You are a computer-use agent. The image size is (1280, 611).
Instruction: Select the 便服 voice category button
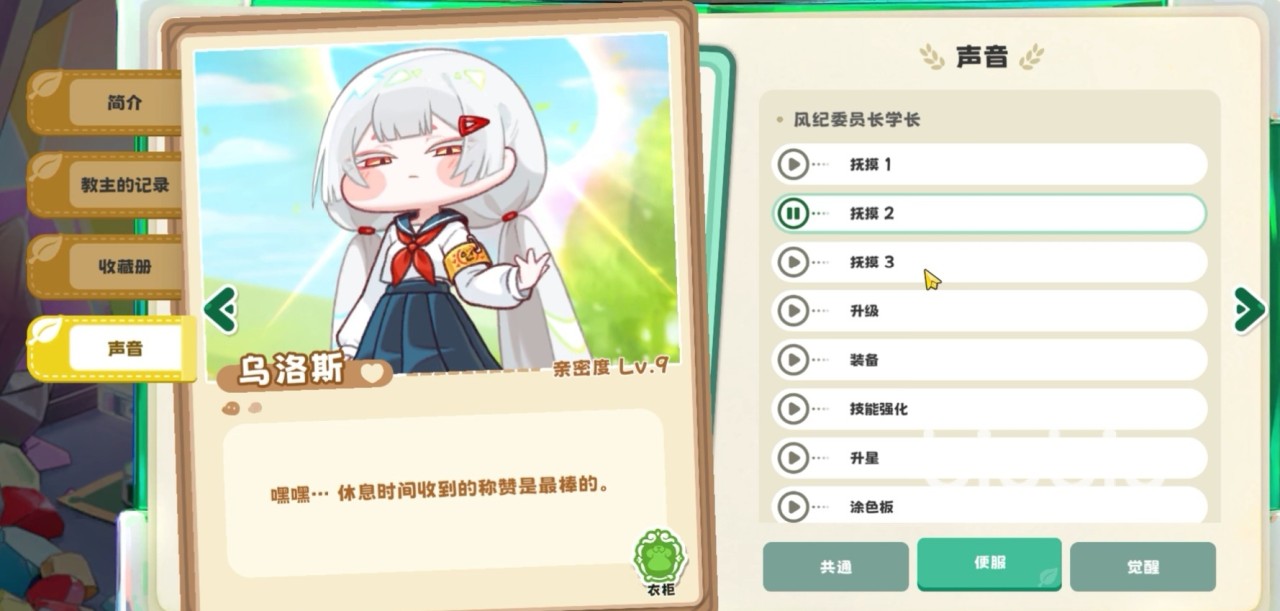989,563
